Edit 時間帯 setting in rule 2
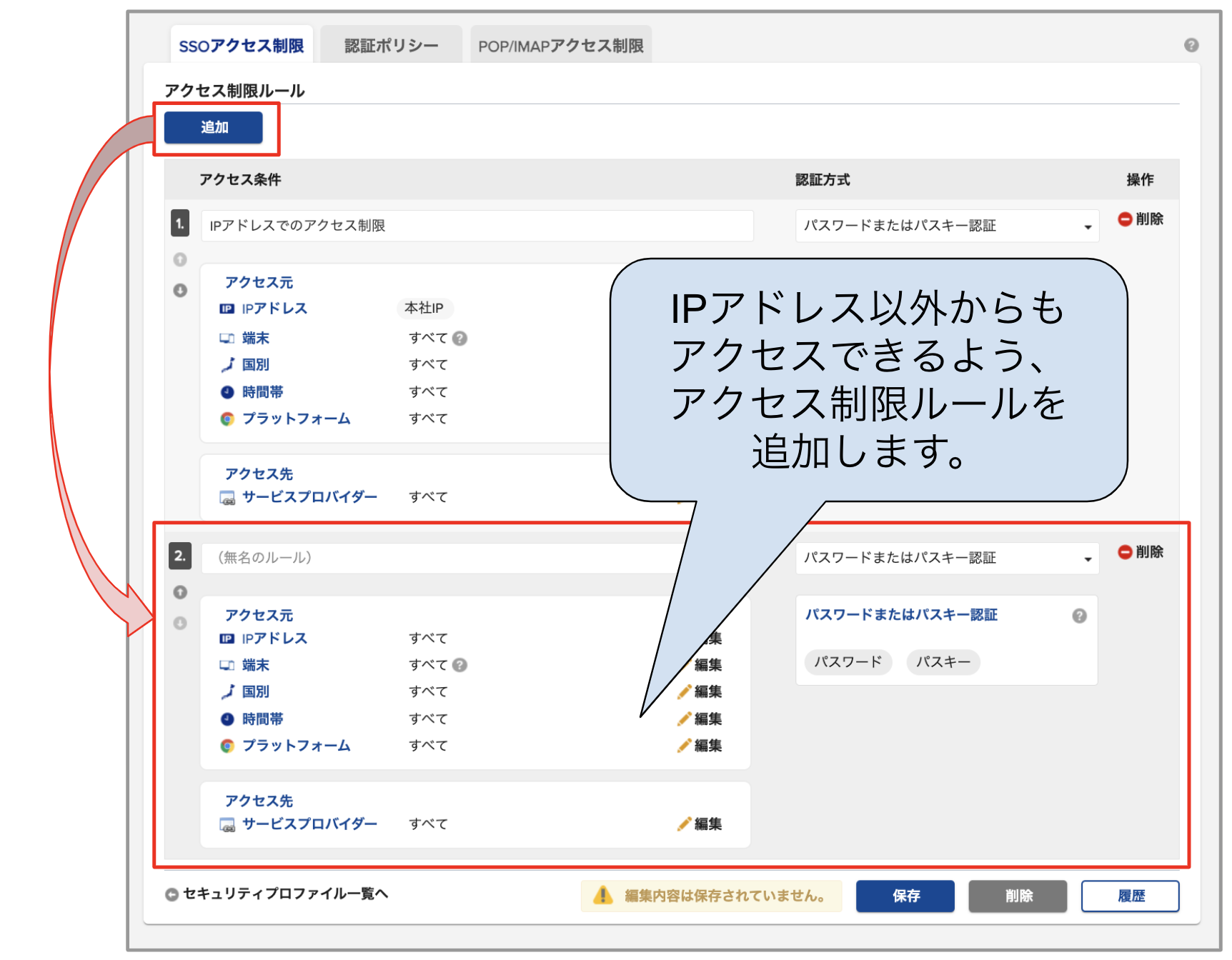Viewport: 1232px width, 960px height. [x=700, y=719]
